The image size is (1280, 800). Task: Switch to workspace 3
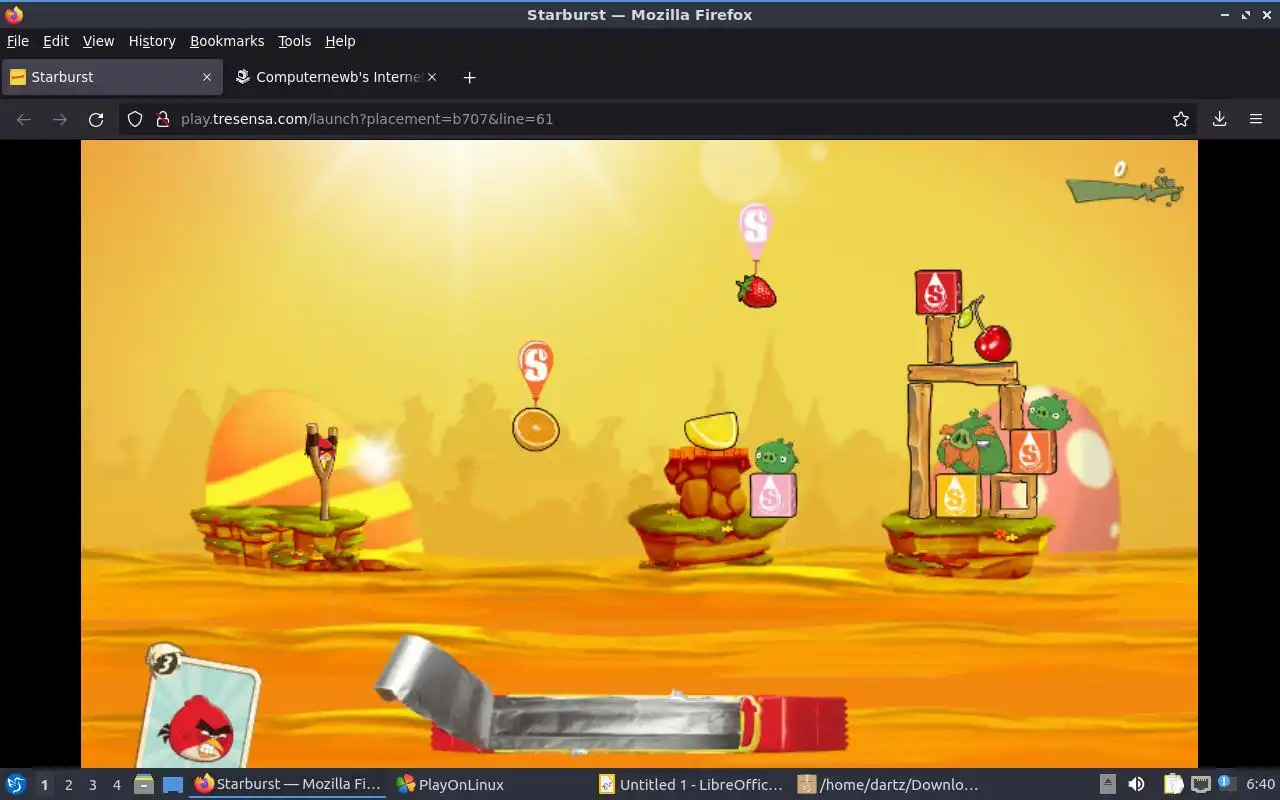(x=92, y=785)
